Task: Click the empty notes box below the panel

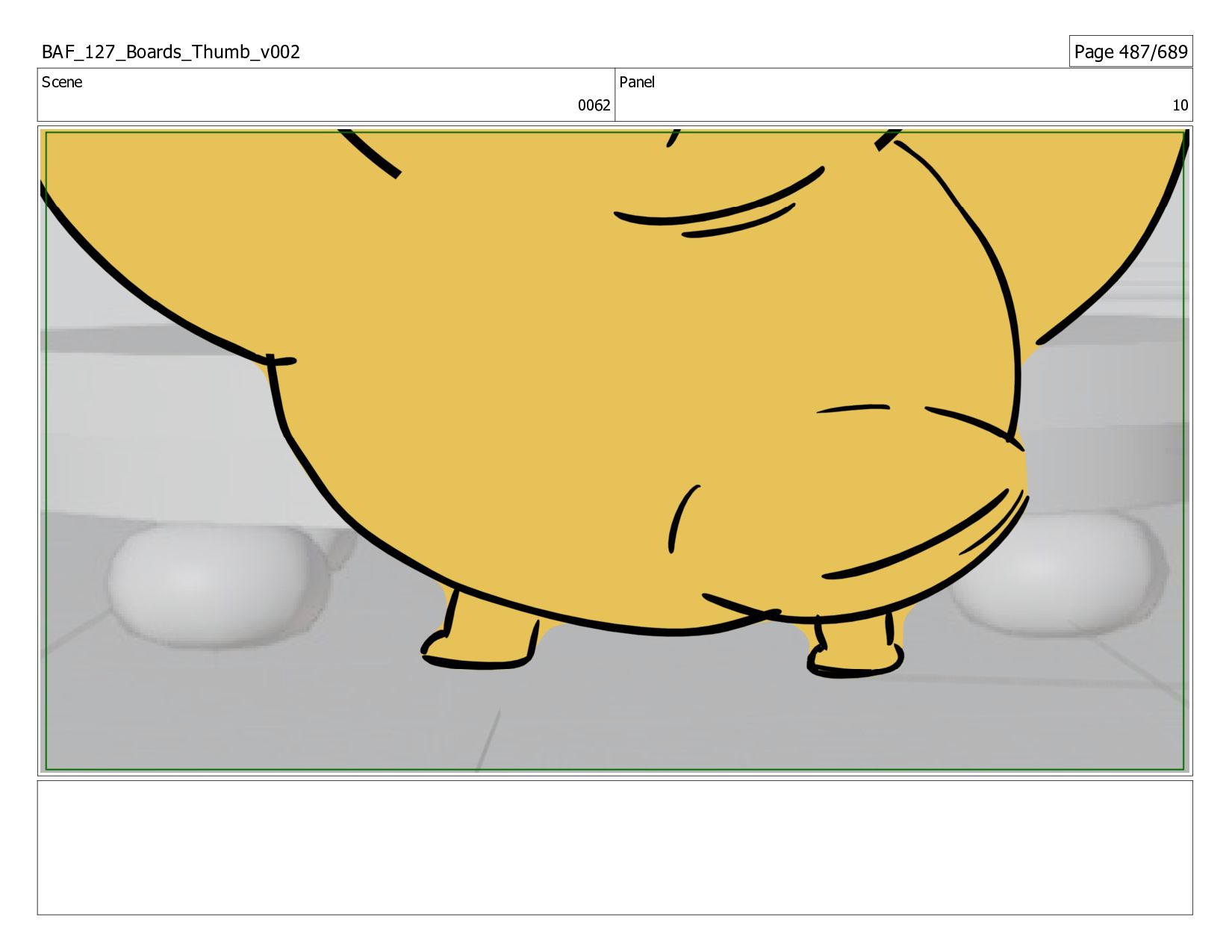Action: coord(615,847)
